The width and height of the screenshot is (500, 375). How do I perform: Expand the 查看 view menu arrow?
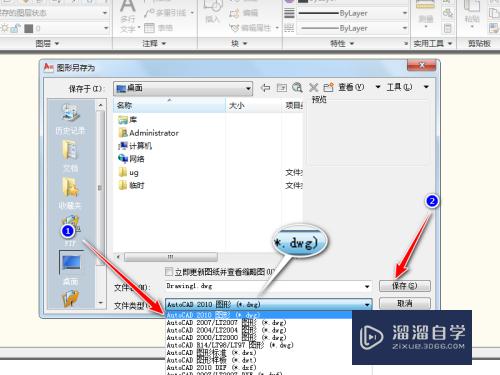tap(378, 87)
